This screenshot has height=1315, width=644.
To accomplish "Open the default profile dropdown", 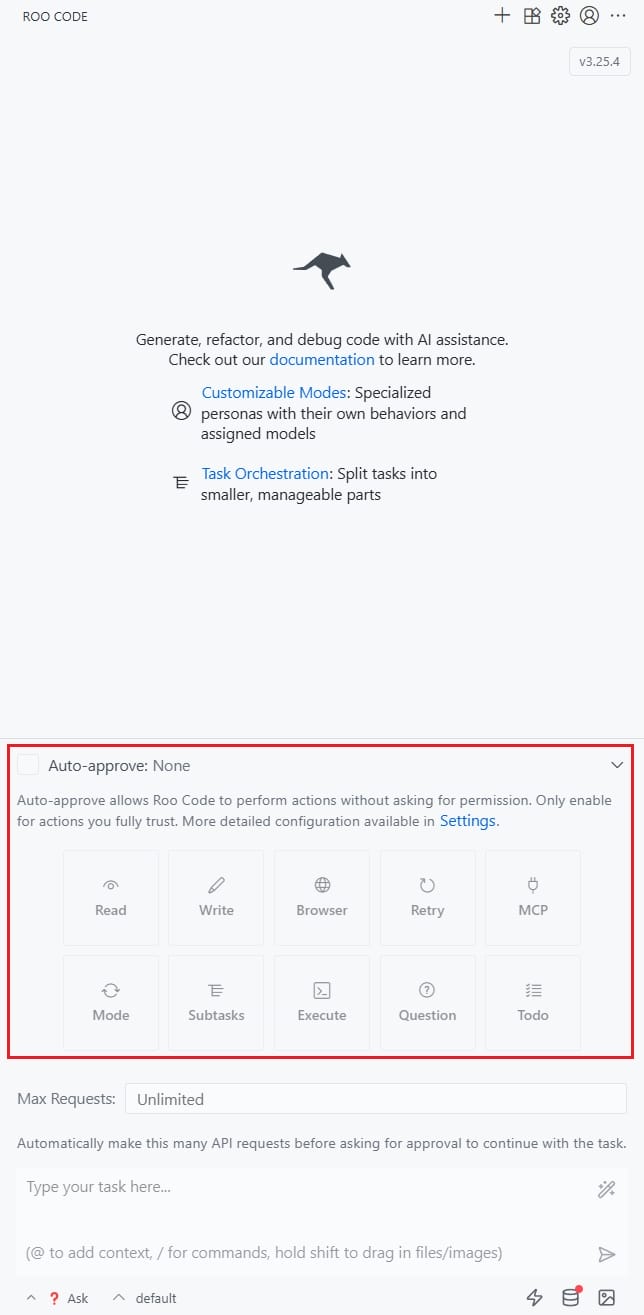I will tap(146, 1298).
